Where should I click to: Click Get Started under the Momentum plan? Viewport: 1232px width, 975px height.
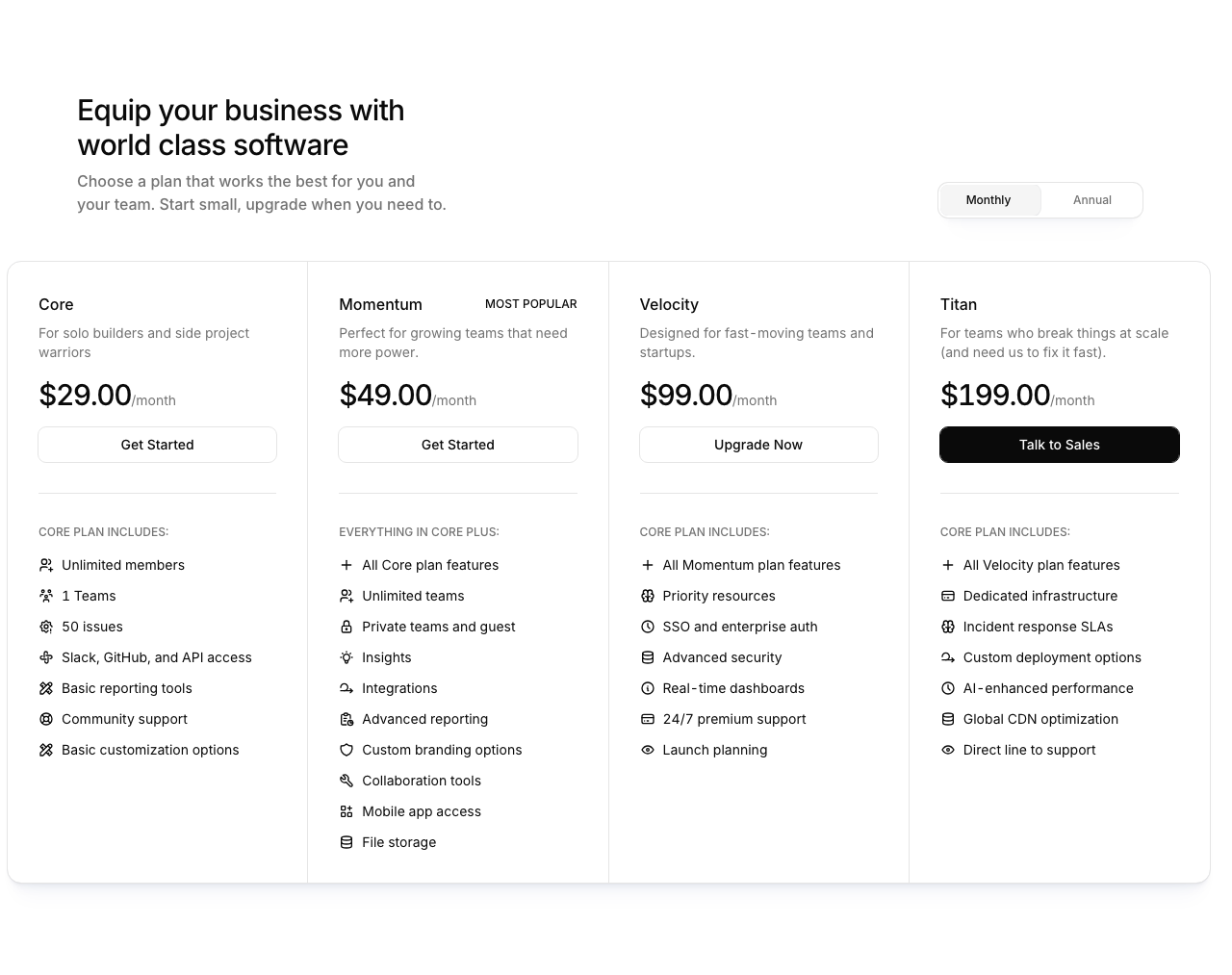457,445
